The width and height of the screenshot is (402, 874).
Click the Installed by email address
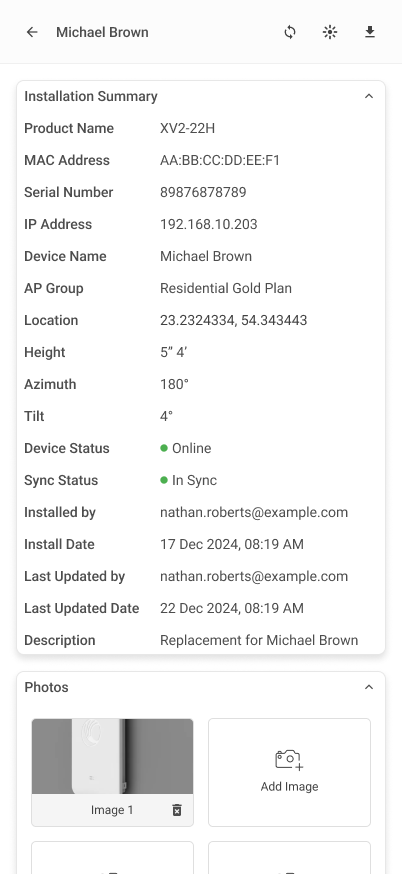(254, 513)
